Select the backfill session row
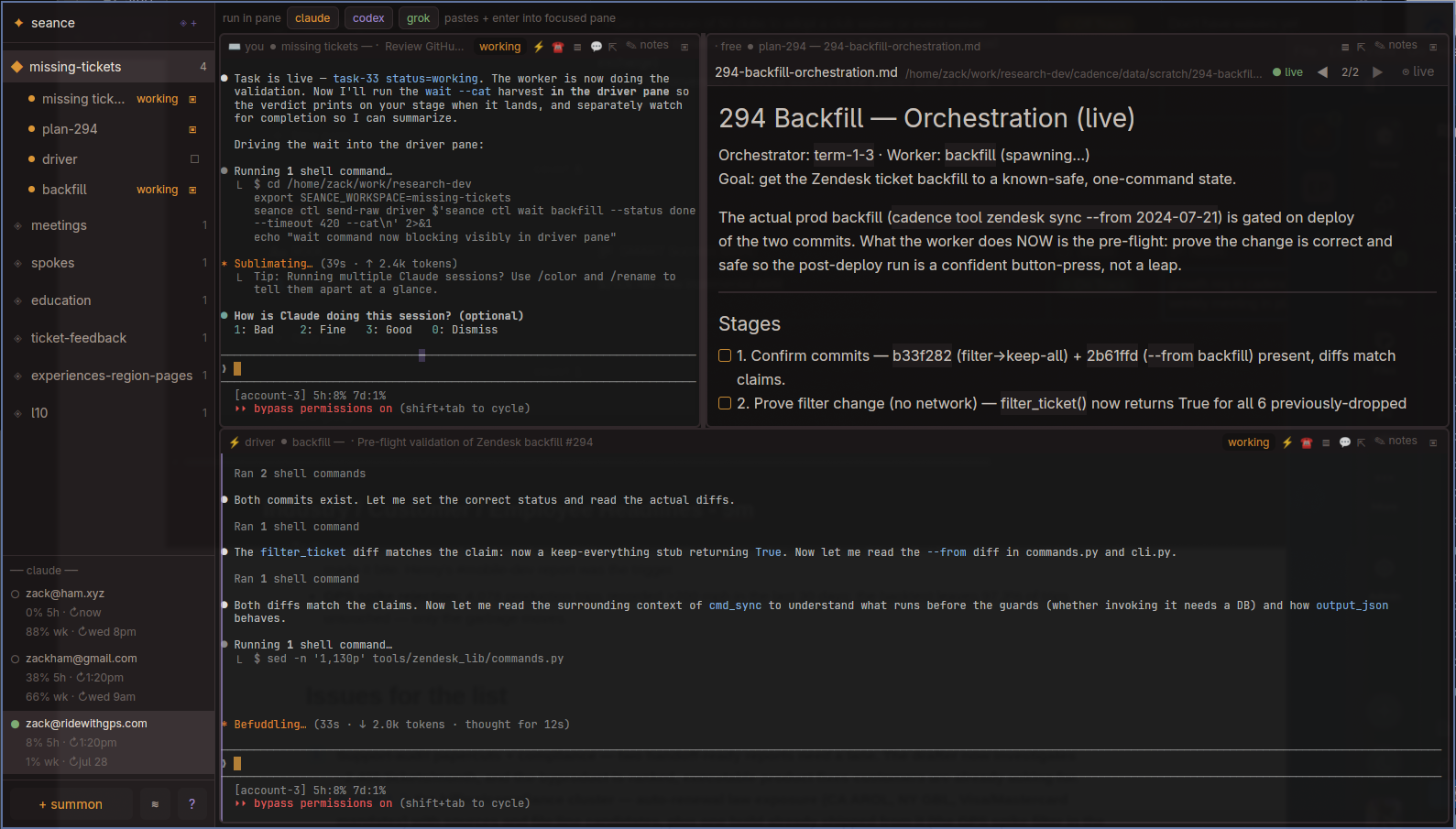 109,190
